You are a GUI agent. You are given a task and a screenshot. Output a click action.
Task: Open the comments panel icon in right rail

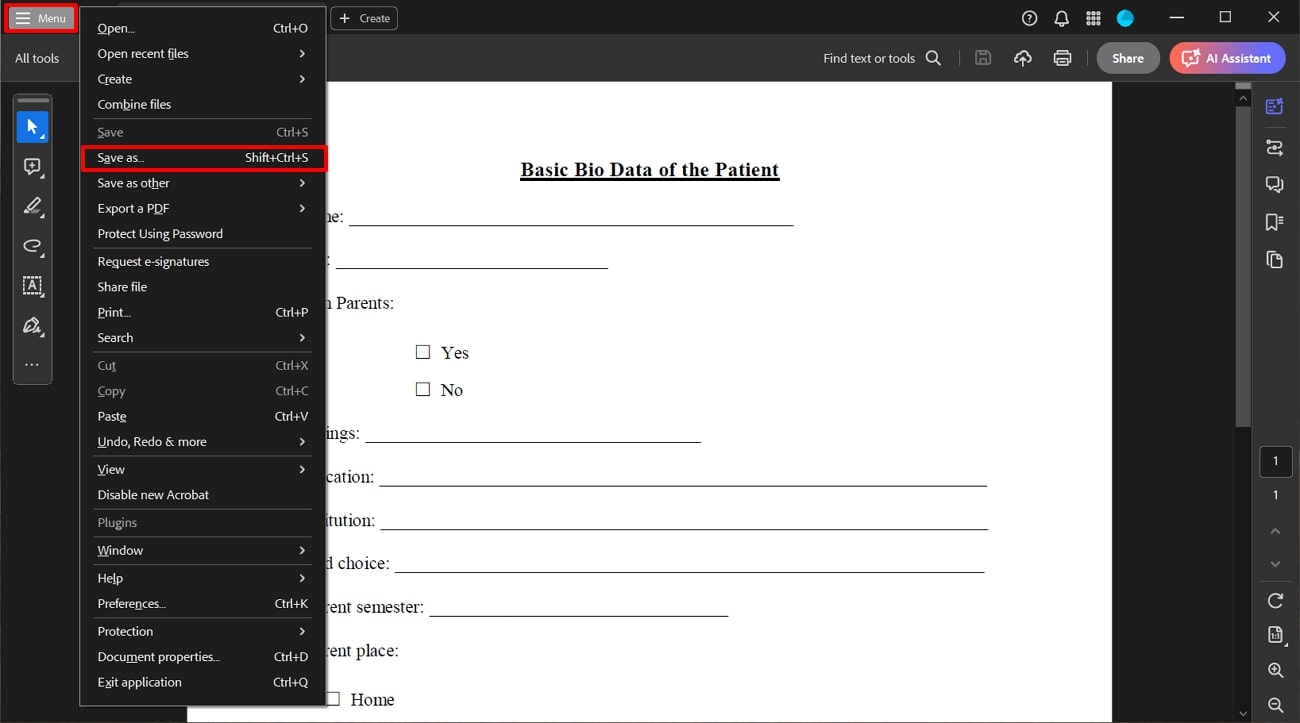click(1274, 184)
